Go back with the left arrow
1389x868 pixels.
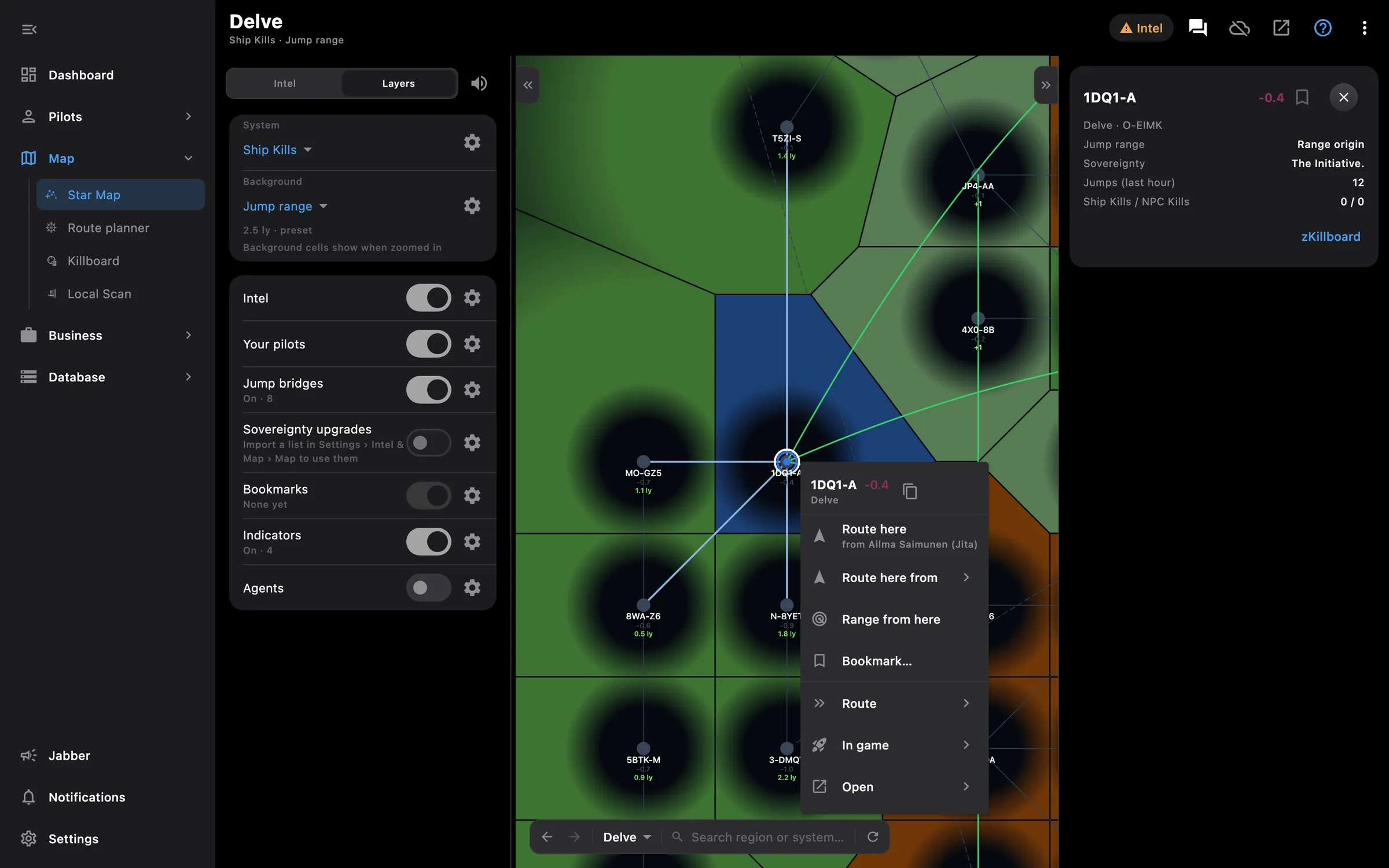(547, 837)
